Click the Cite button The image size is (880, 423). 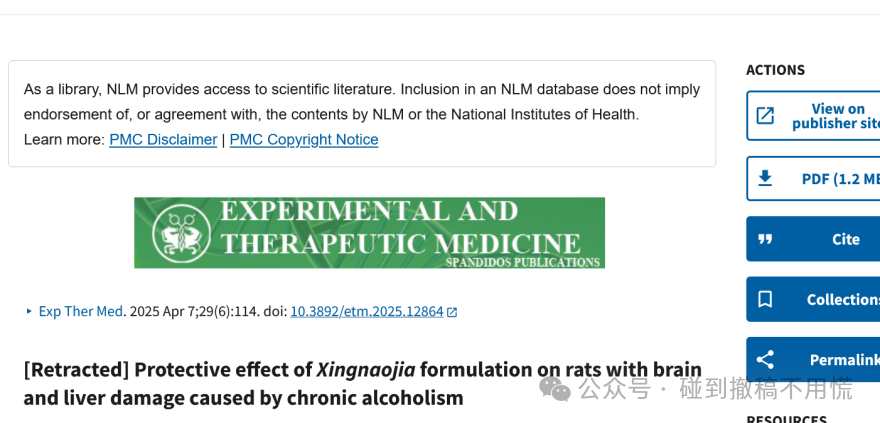point(813,239)
